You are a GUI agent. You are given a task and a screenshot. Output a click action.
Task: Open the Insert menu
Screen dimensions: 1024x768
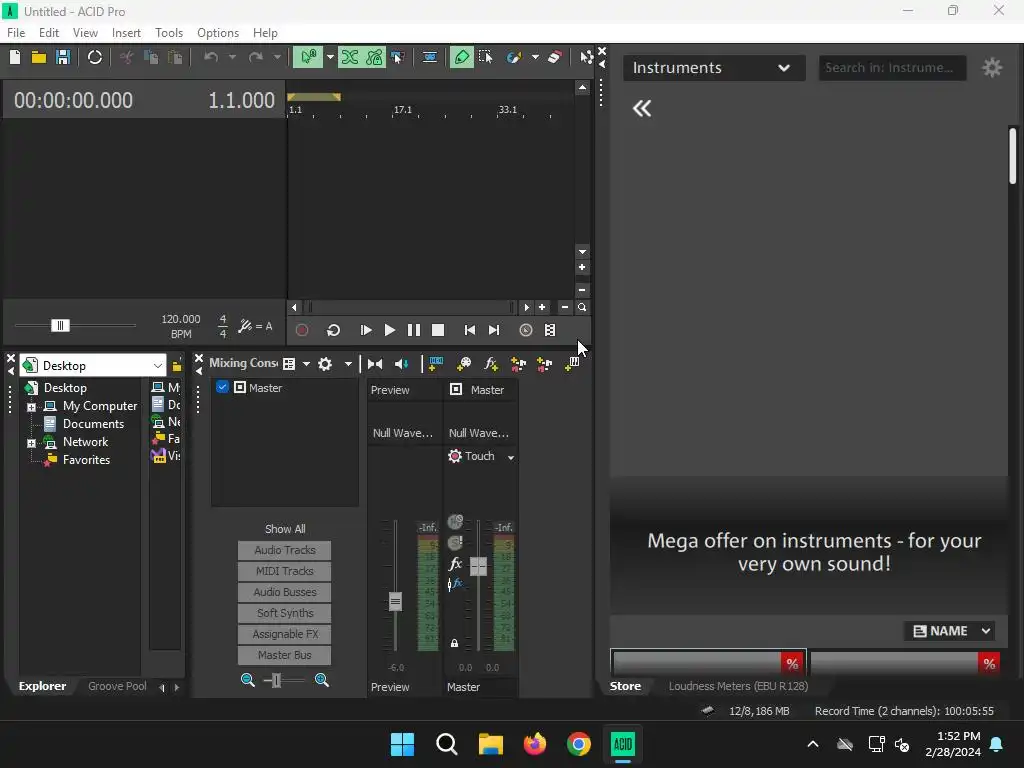(x=126, y=33)
